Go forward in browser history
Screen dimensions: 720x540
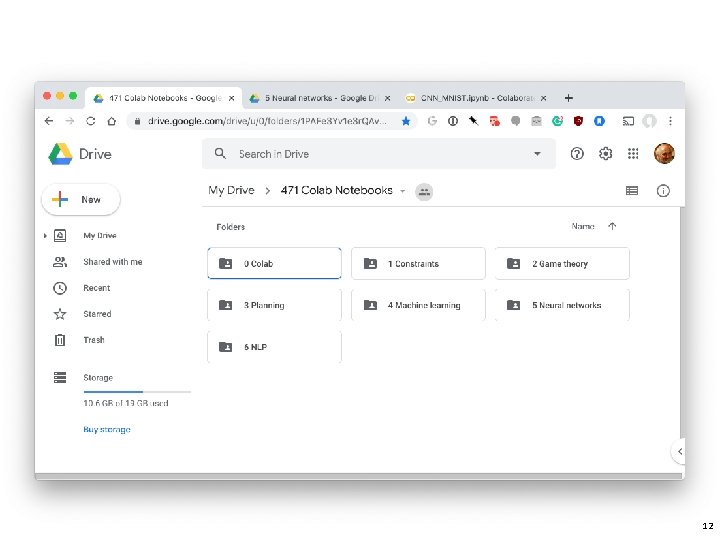(70, 121)
